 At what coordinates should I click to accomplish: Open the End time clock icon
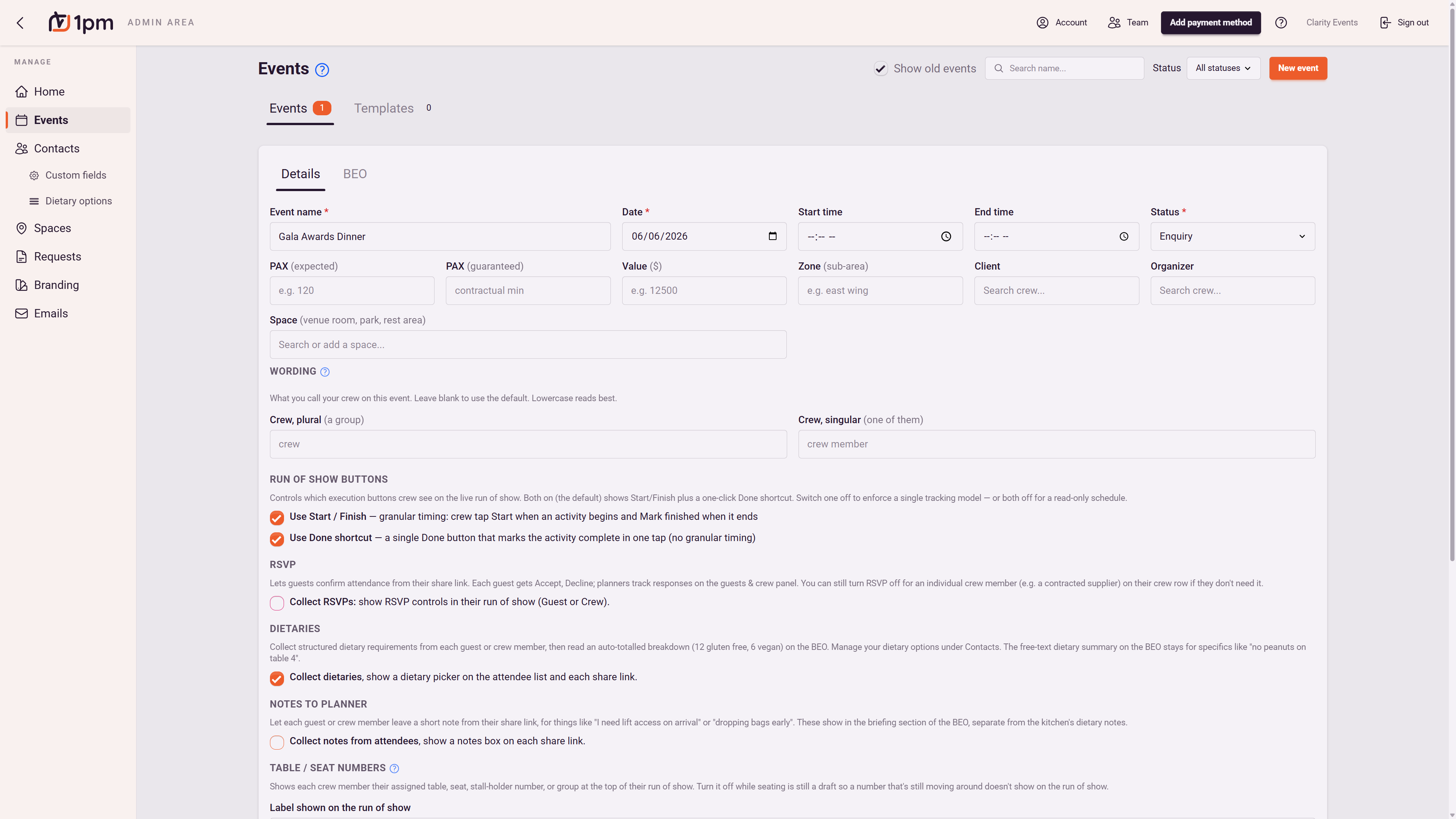1123,237
